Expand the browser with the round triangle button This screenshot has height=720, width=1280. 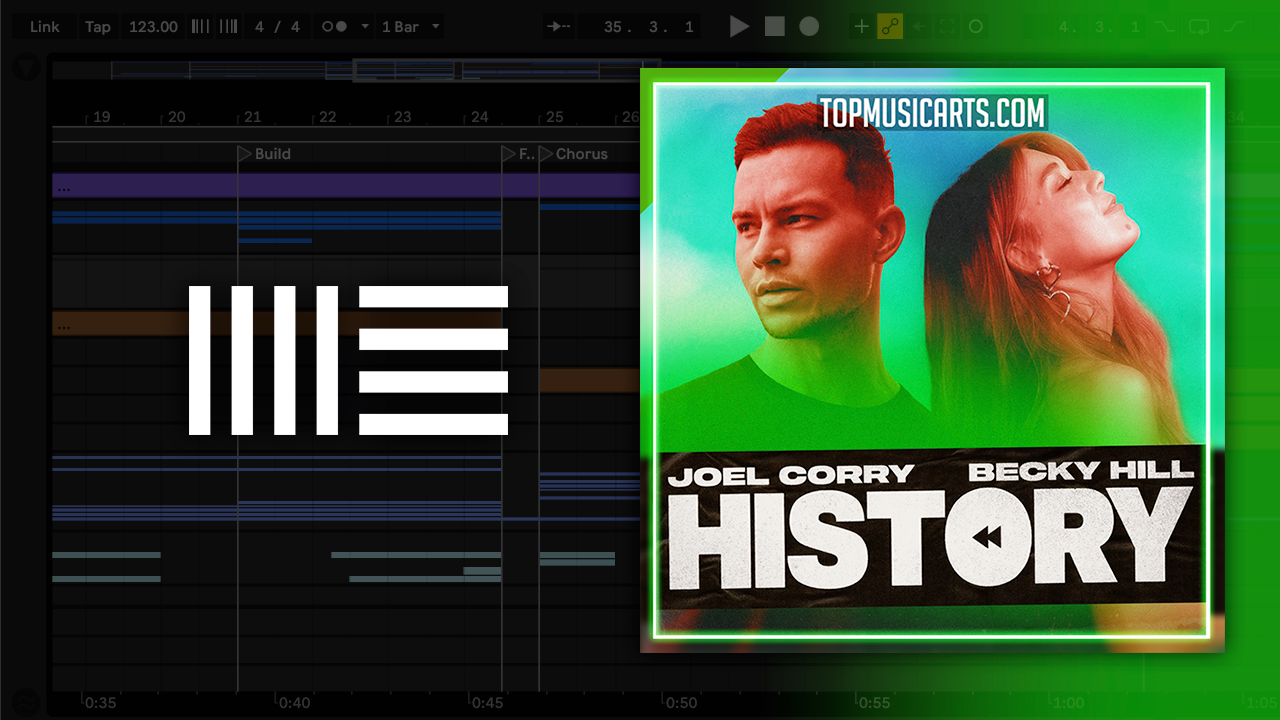tap(26, 67)
